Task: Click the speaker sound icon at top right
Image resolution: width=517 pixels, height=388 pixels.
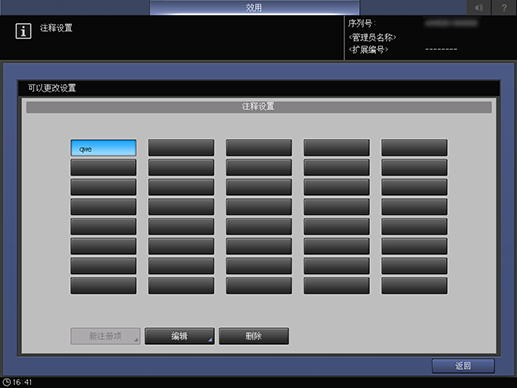Action: pos(479,7)
